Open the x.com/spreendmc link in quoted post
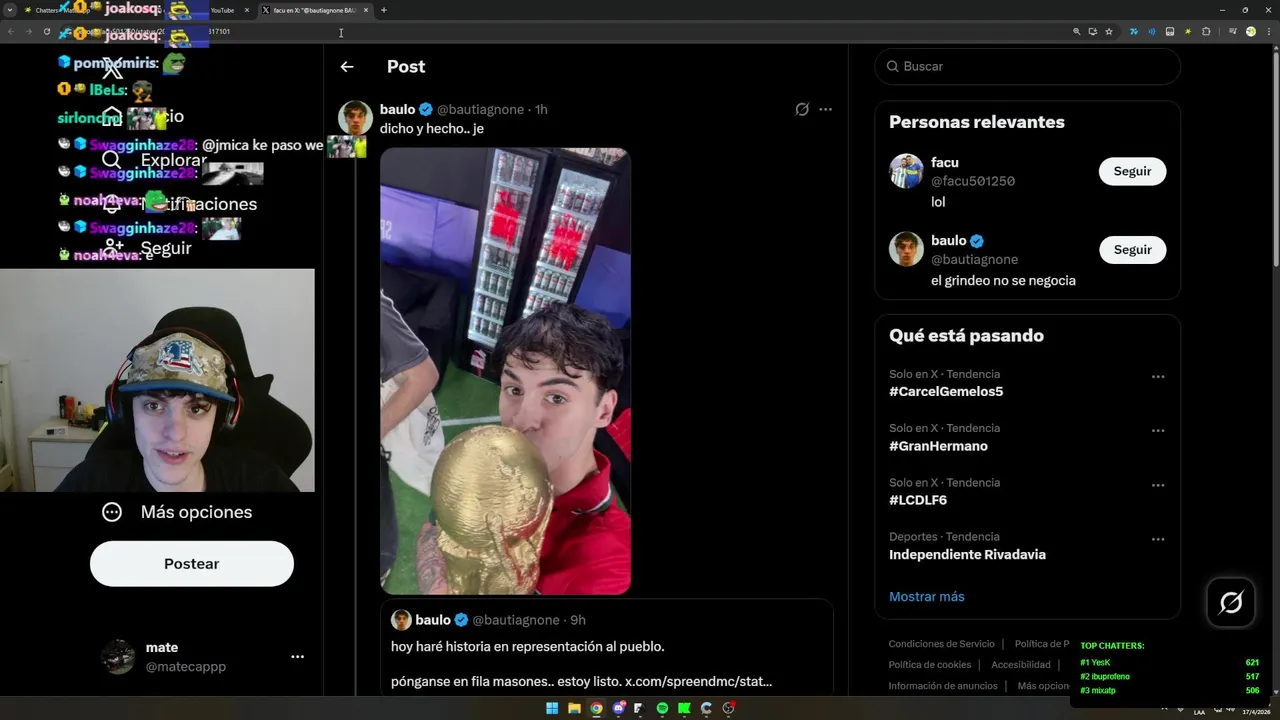This screenshot has height=720, width=1280. point(698,681)
